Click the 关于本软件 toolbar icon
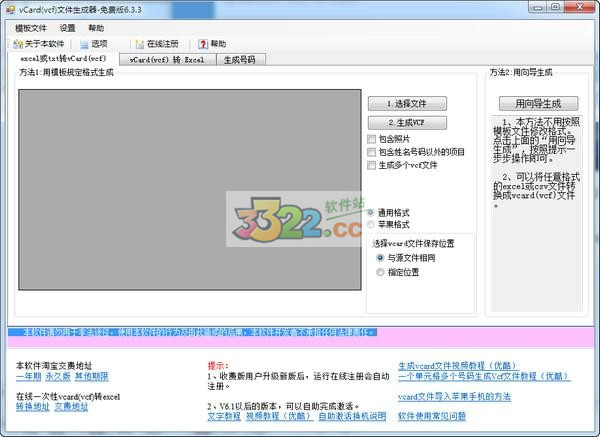Screen dimensions: 600x437 18,44
